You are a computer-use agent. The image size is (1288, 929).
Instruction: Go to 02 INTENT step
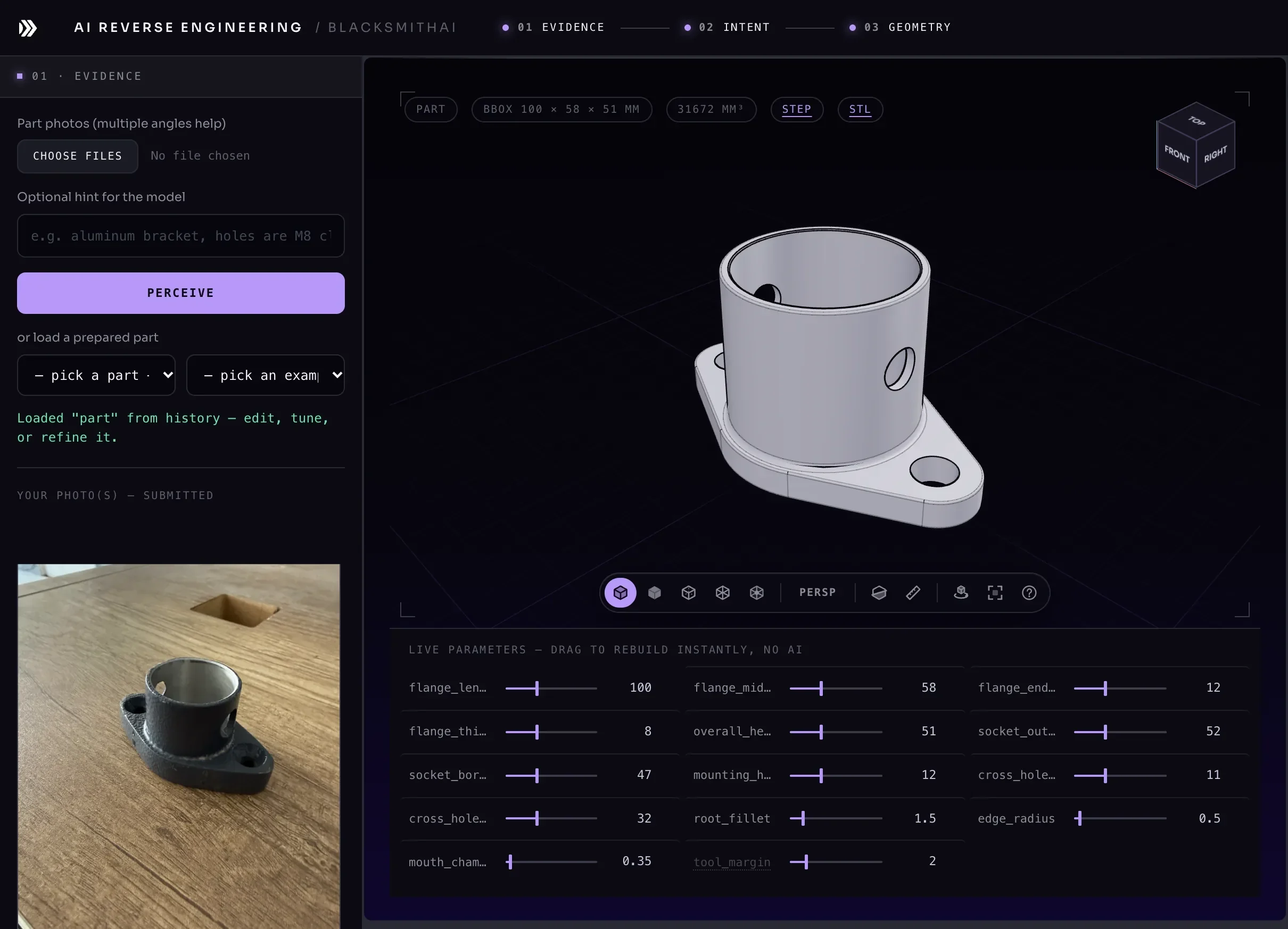coord(728,27)
